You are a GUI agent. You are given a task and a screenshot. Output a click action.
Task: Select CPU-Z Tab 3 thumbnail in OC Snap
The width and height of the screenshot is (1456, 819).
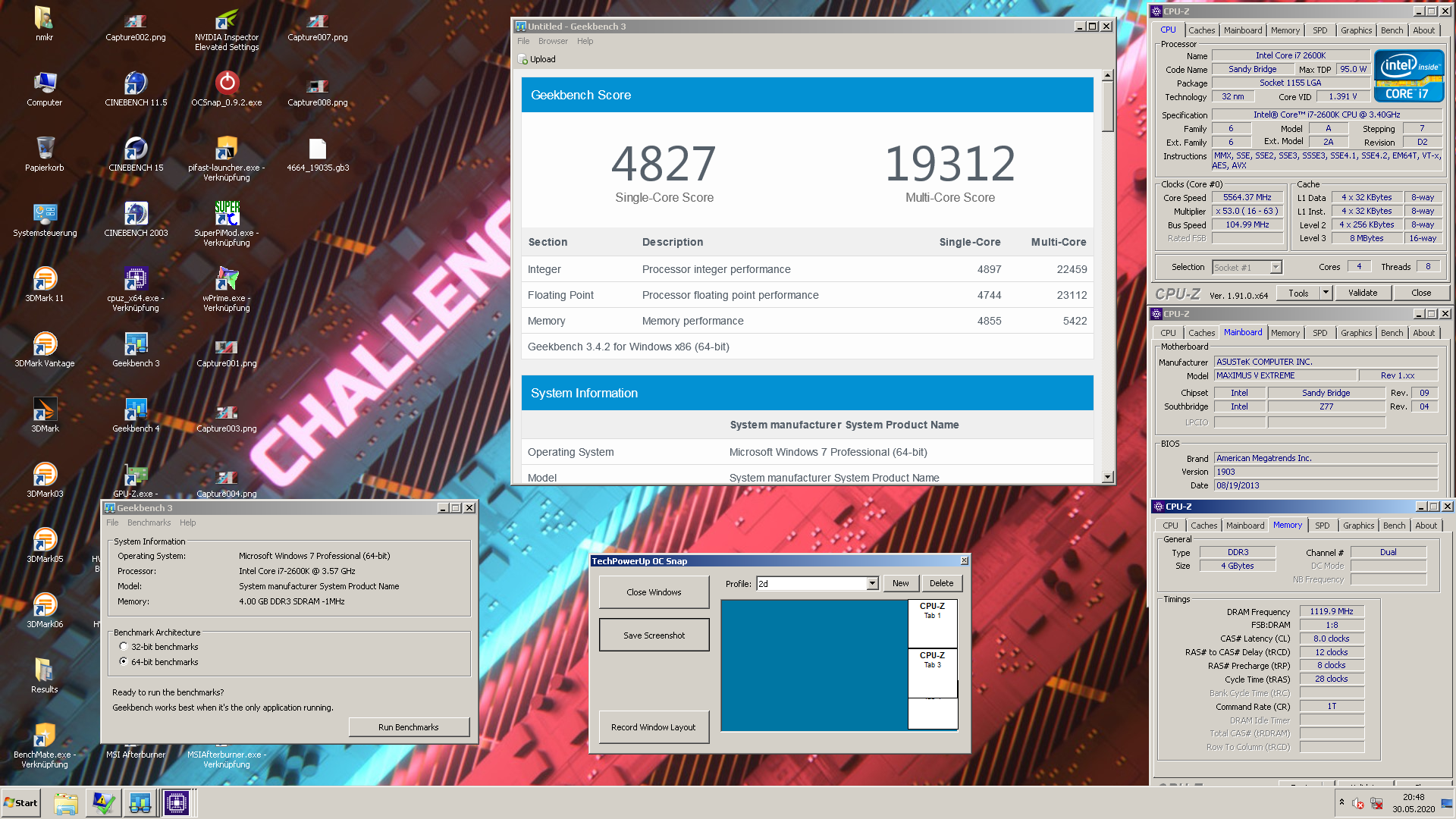tap(932, 673)
